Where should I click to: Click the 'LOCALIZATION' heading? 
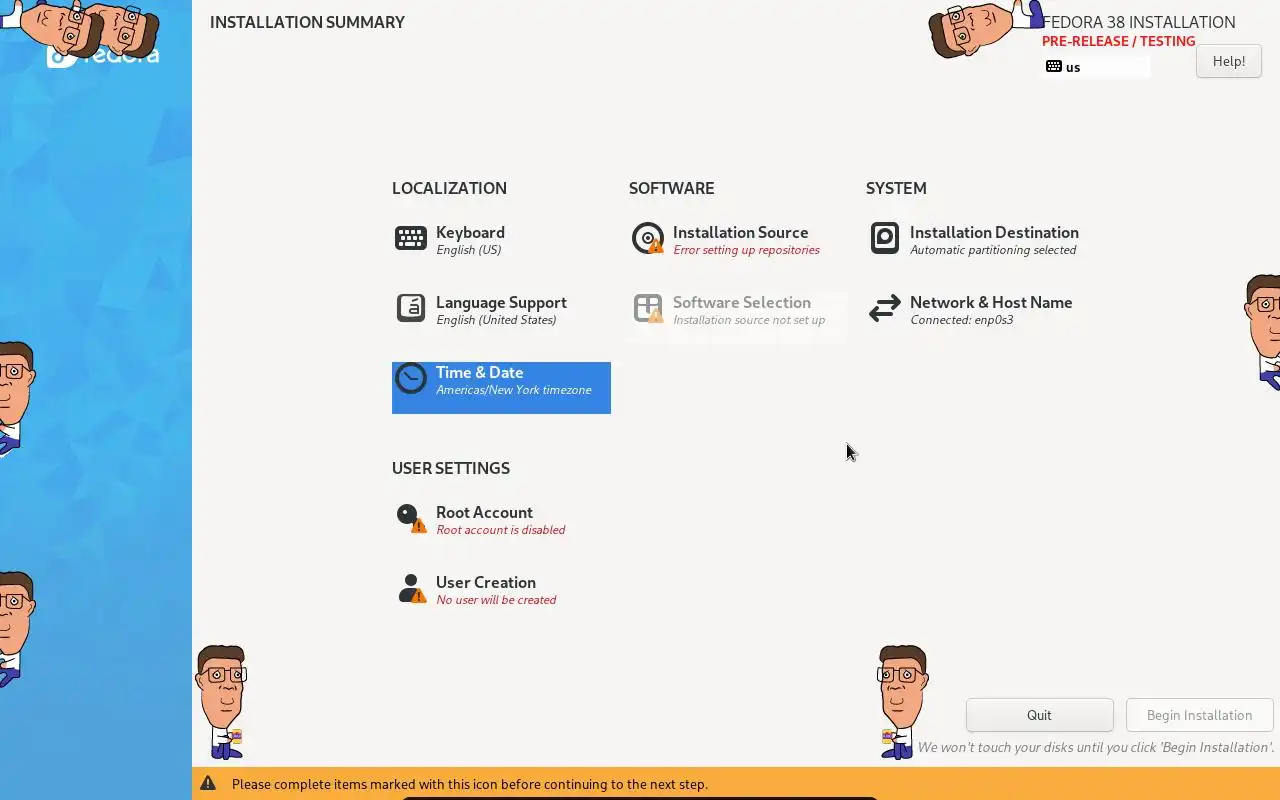point(449,188)
